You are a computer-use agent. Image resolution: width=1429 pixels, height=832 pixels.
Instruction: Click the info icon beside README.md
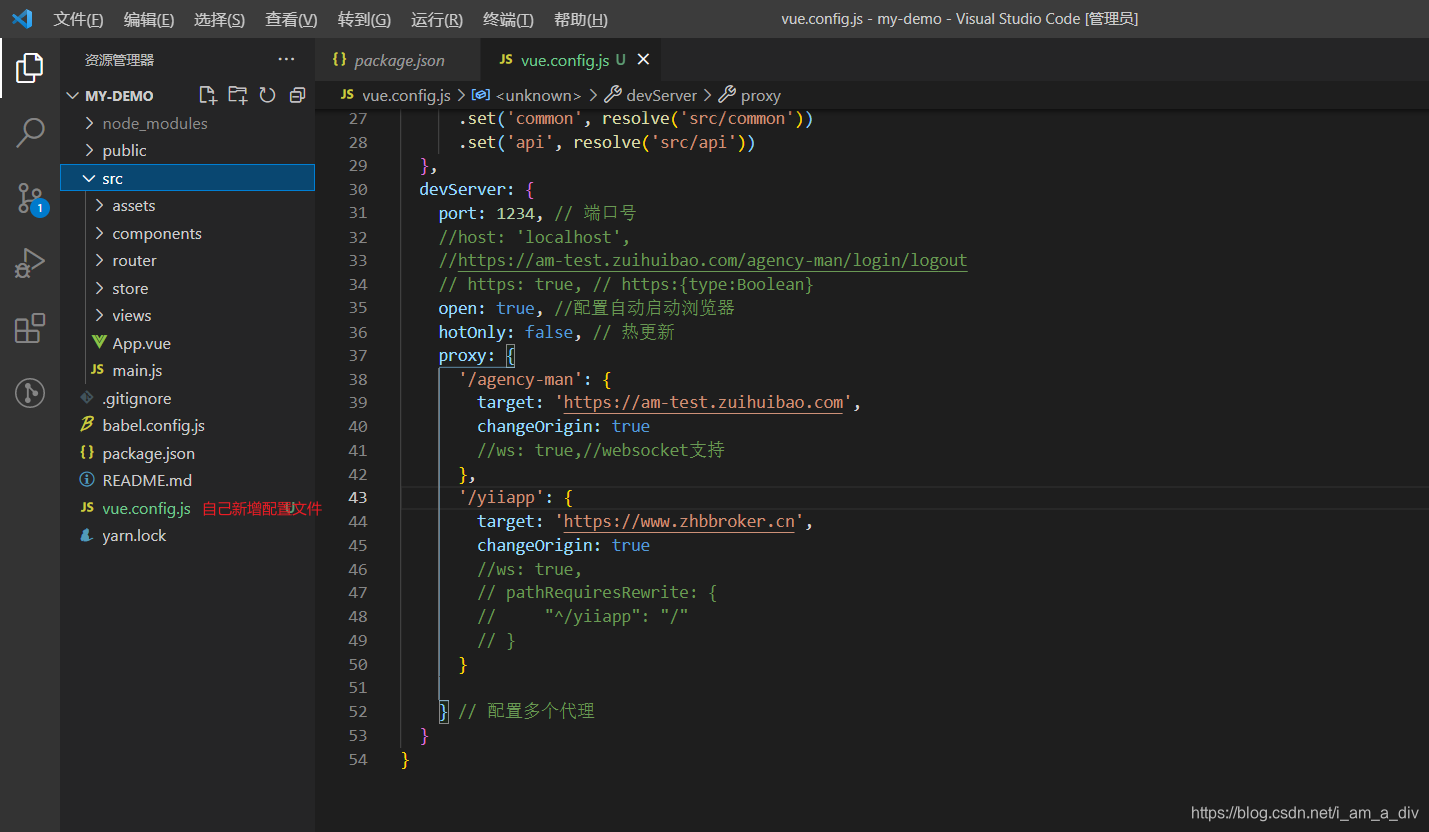[x=87, y=480]
